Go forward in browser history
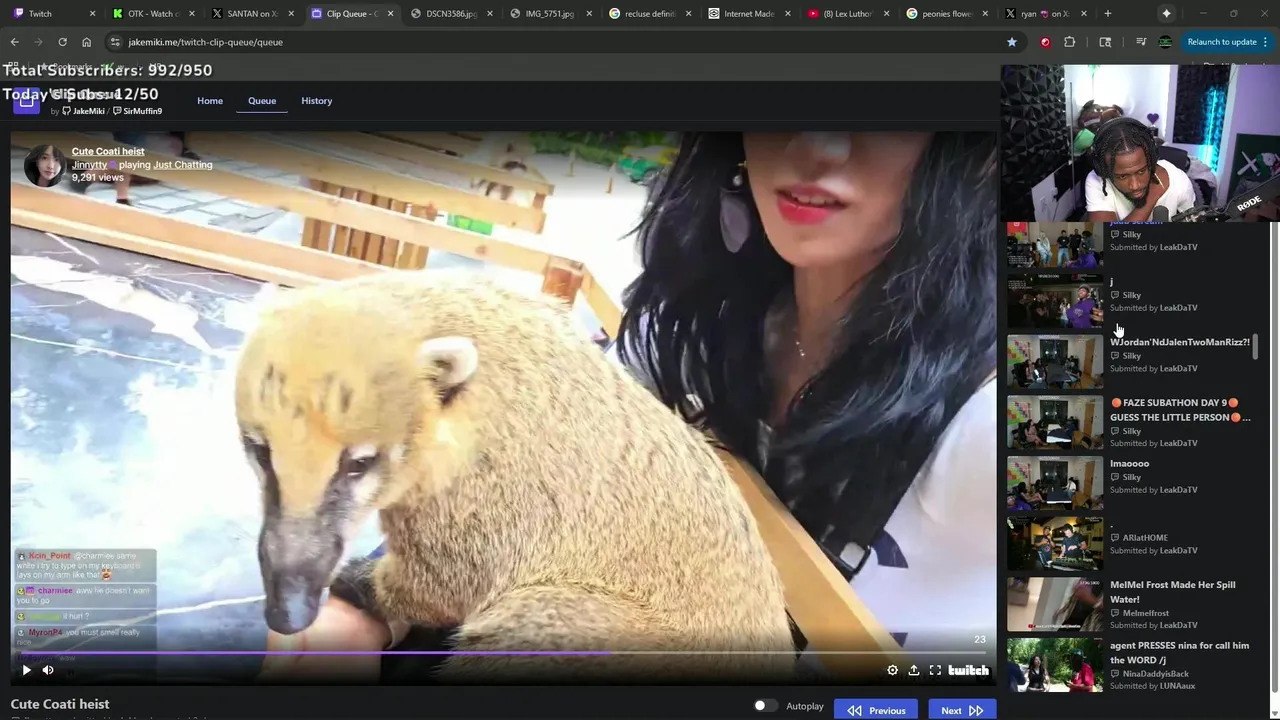The height and width of the screenshot is (720, 1280). (38, 42)
